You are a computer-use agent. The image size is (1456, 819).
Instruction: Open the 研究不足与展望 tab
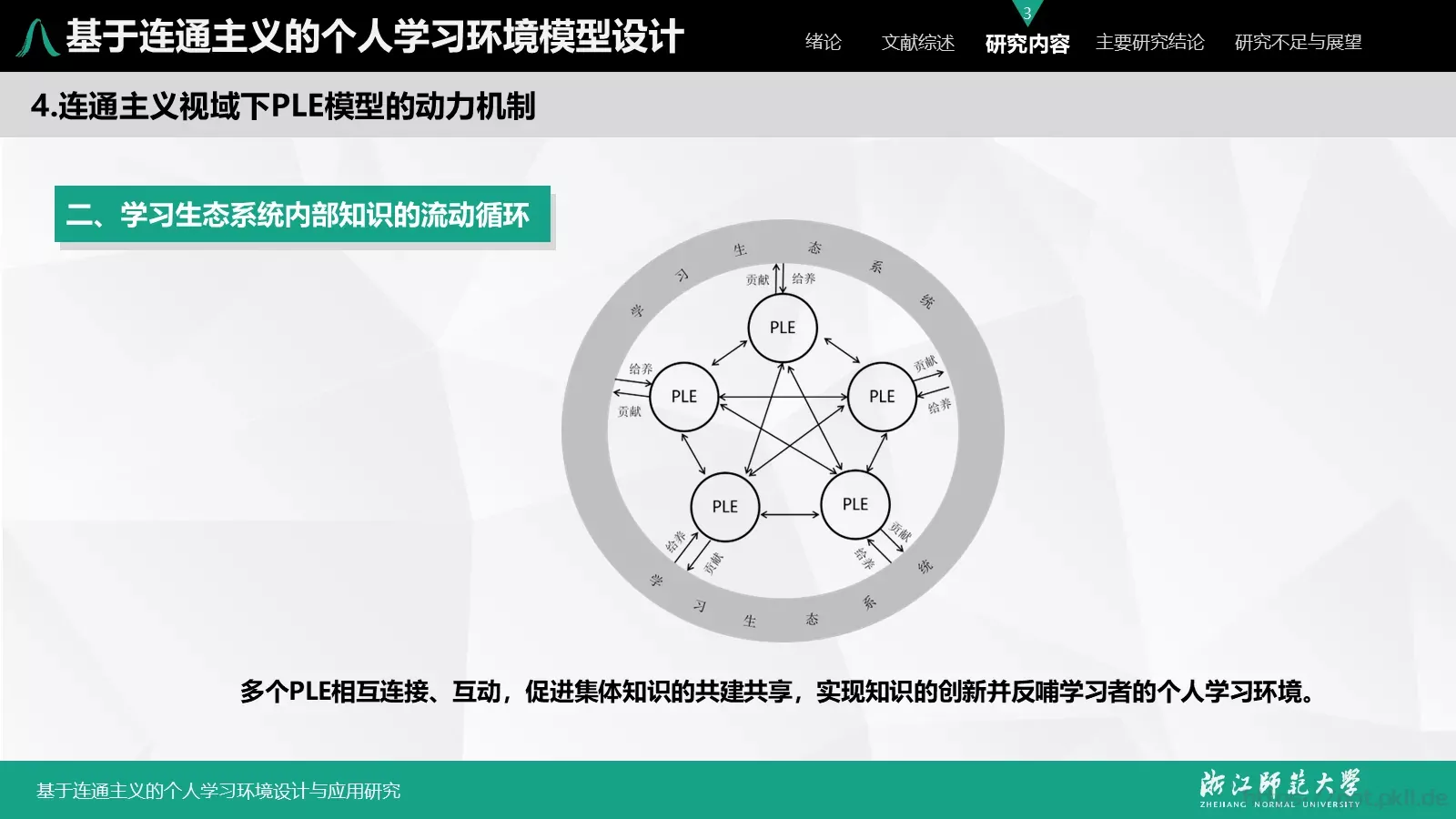[1298, 42]
